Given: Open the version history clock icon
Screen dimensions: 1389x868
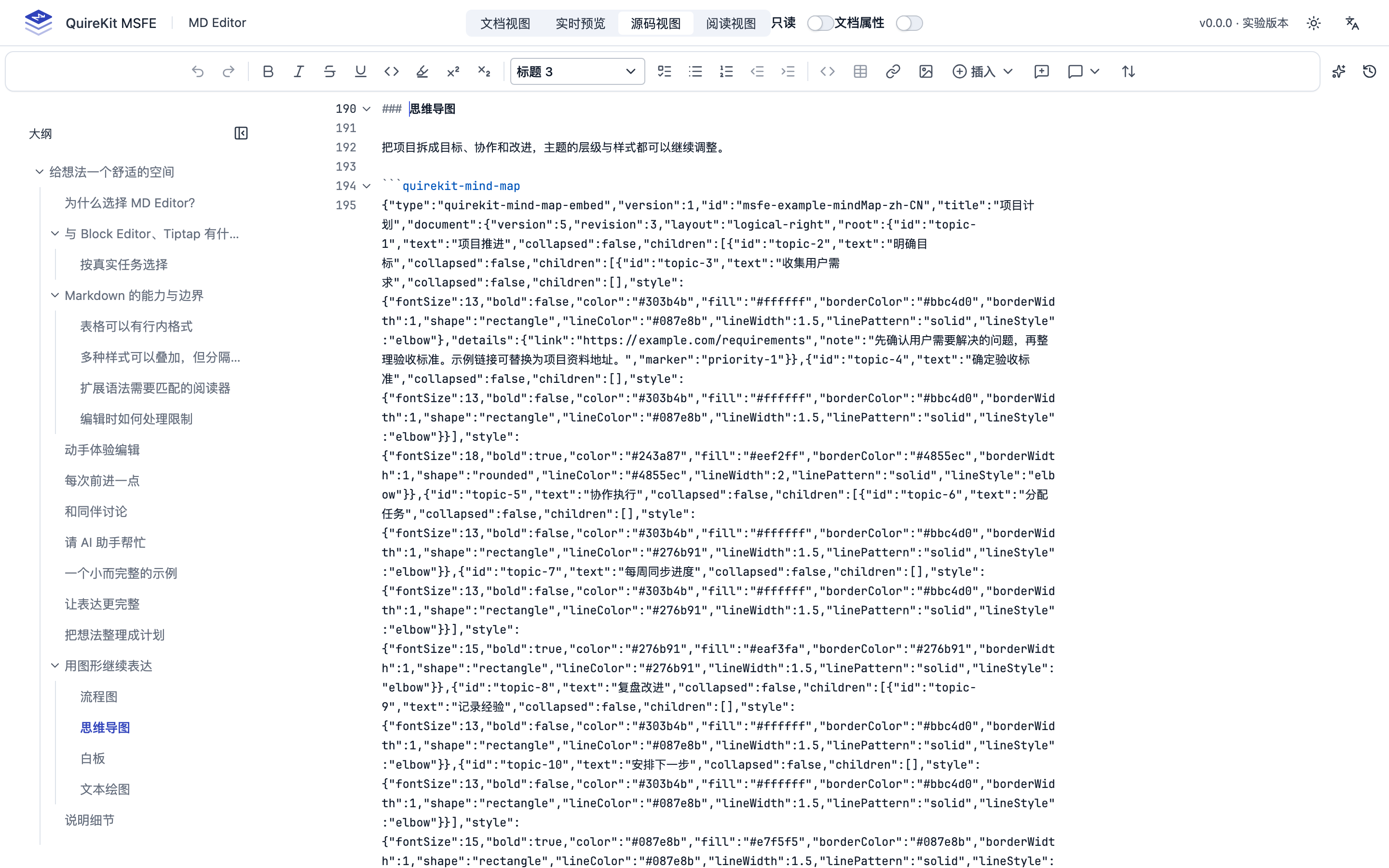Looking at the screenshot, I should [x=1370, y=71].
